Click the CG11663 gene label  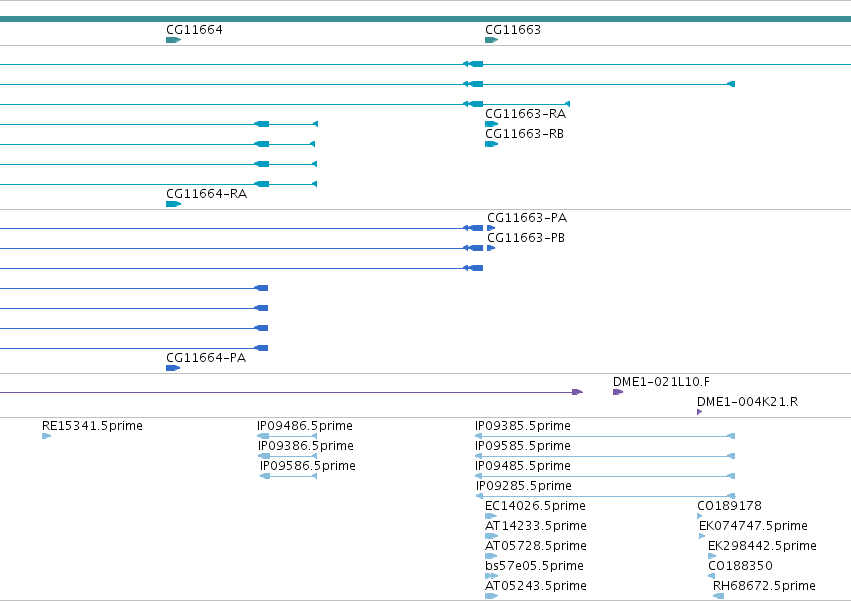click(513, 29)
